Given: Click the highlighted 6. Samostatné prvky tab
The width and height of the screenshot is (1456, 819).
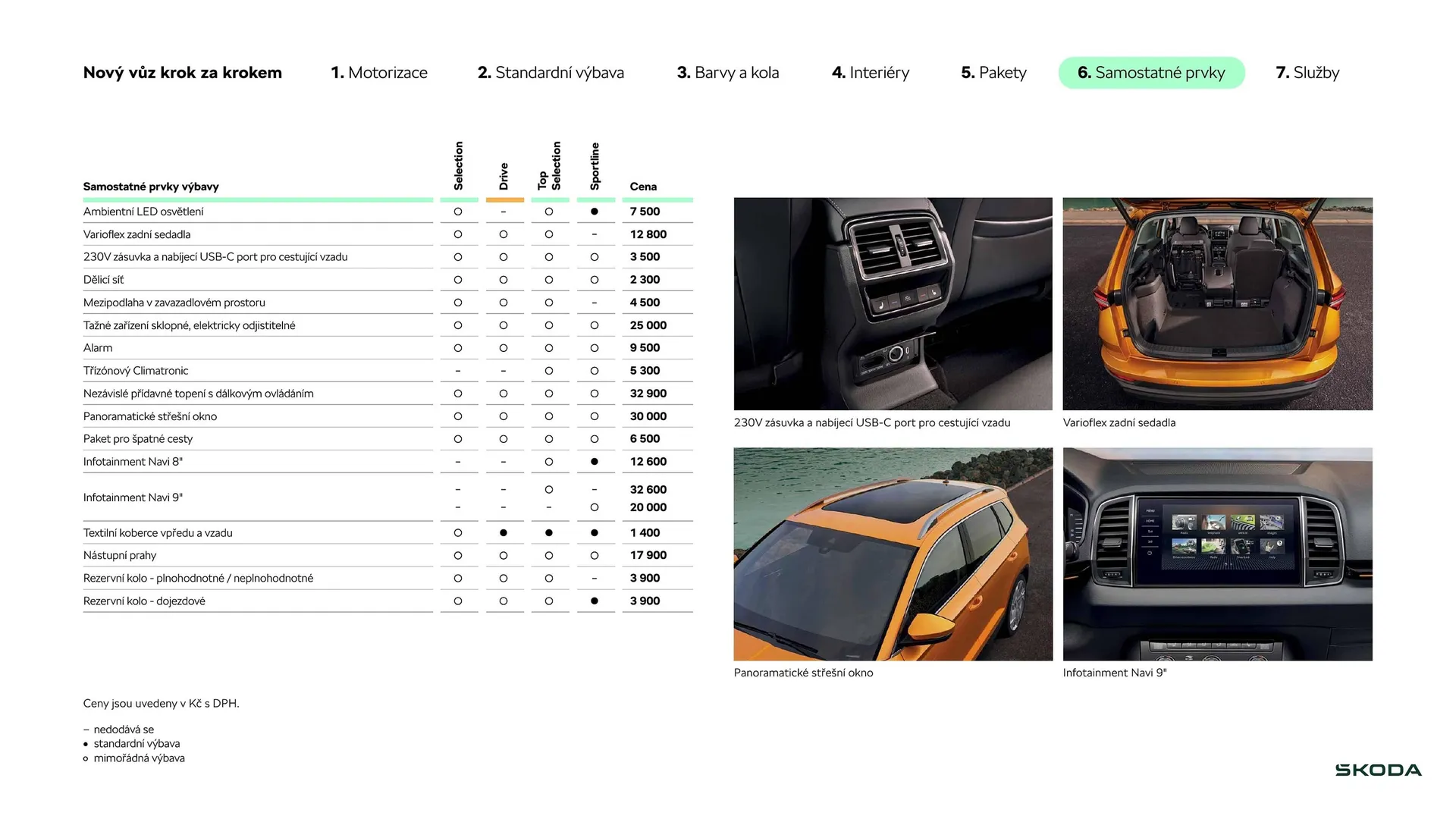Looking at the screenshot, I should pos(1151,73).
